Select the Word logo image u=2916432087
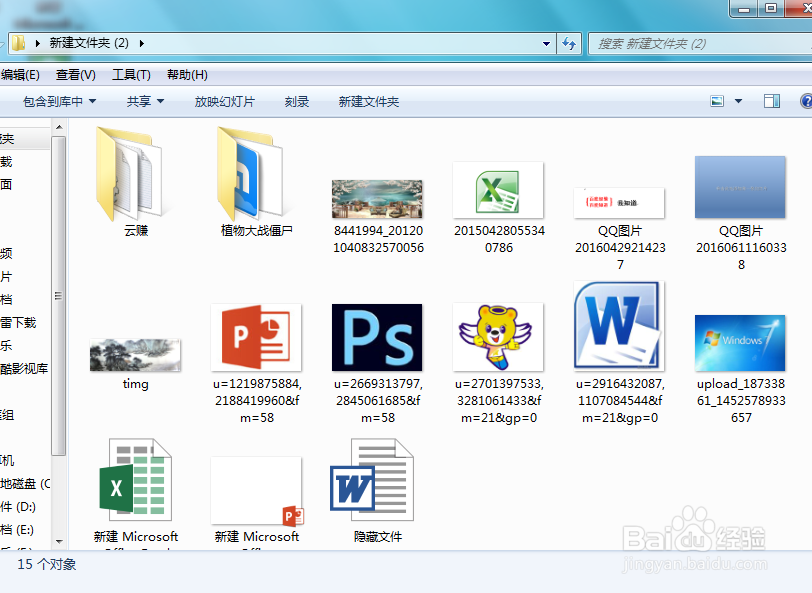Image resolution: width=812 pixels, height=593 pixels. click(x=619, y=326)
